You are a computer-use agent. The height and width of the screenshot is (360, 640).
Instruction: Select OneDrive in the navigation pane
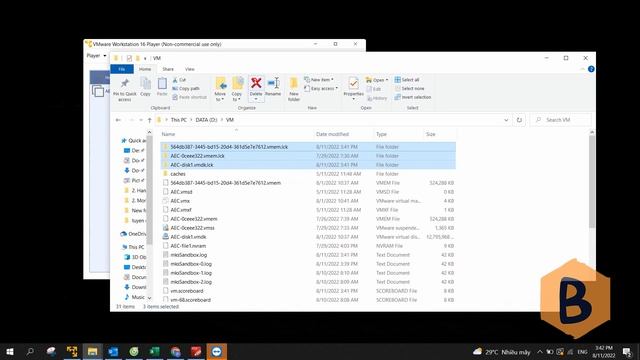click(x=133, y=234)
